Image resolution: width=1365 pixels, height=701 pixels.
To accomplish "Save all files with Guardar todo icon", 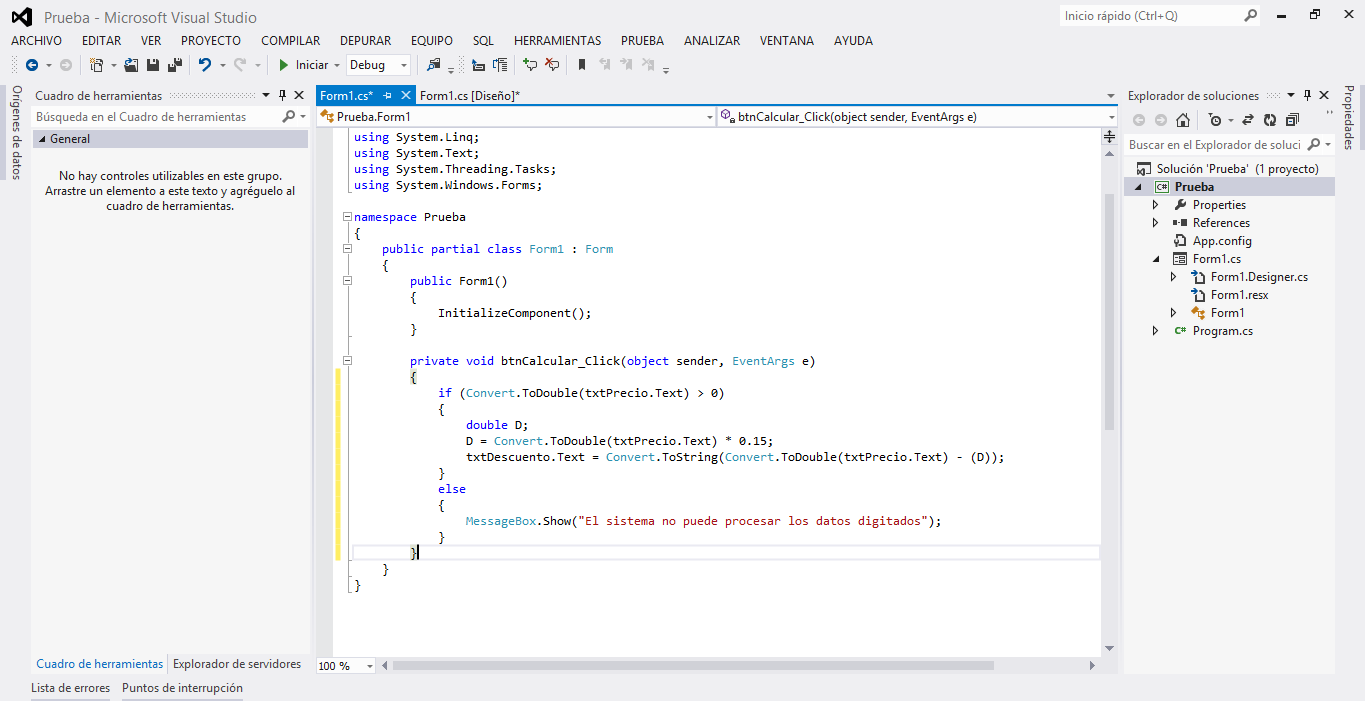I will point(172,64).
